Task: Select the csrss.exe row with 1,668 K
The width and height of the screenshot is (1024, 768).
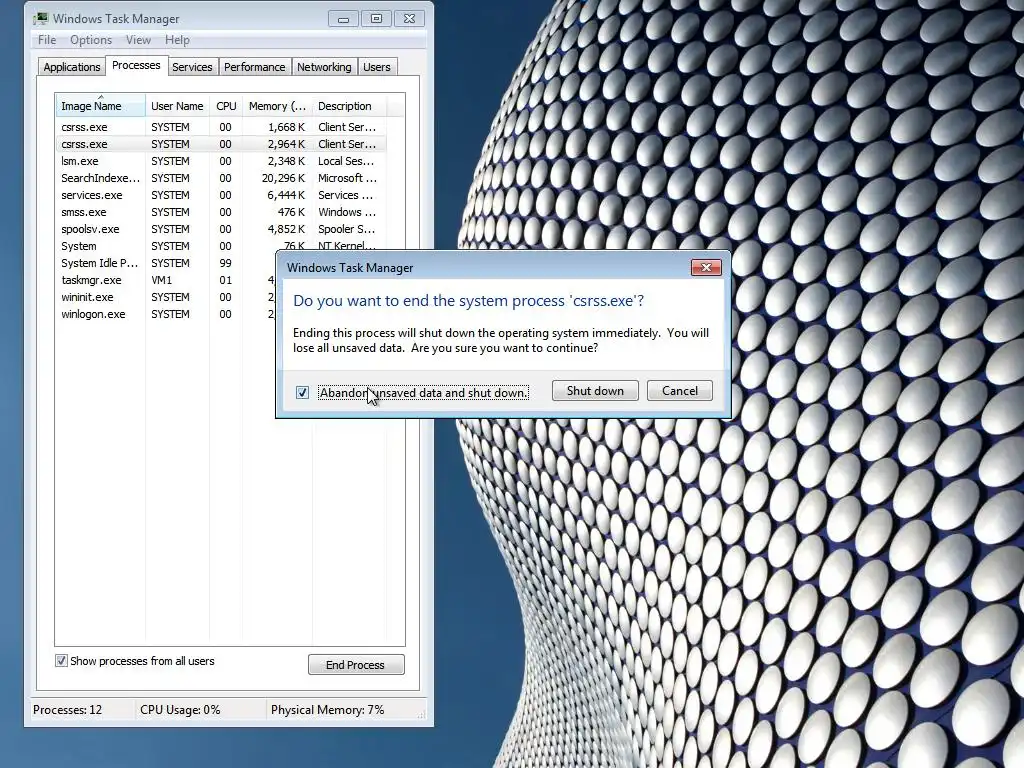Action: click(x=221, y=127)
